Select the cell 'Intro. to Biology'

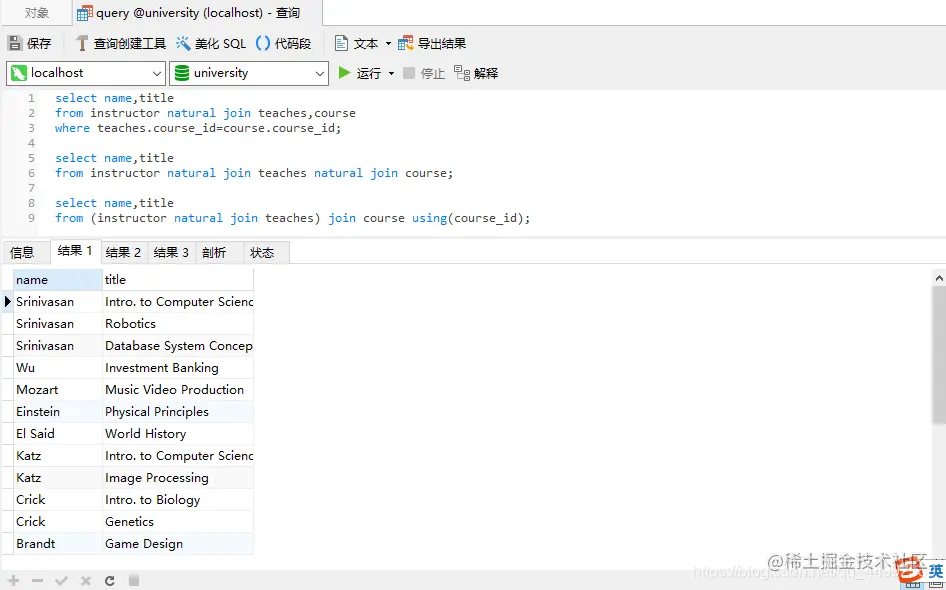point(178,500)
